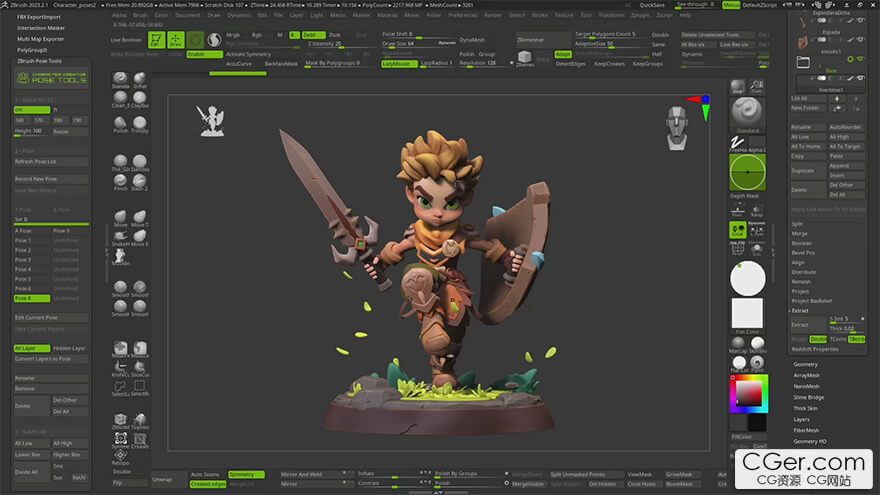Screen dimensions: 880x495
Task: Open the Brush menu
Action: tap(140, 15)
